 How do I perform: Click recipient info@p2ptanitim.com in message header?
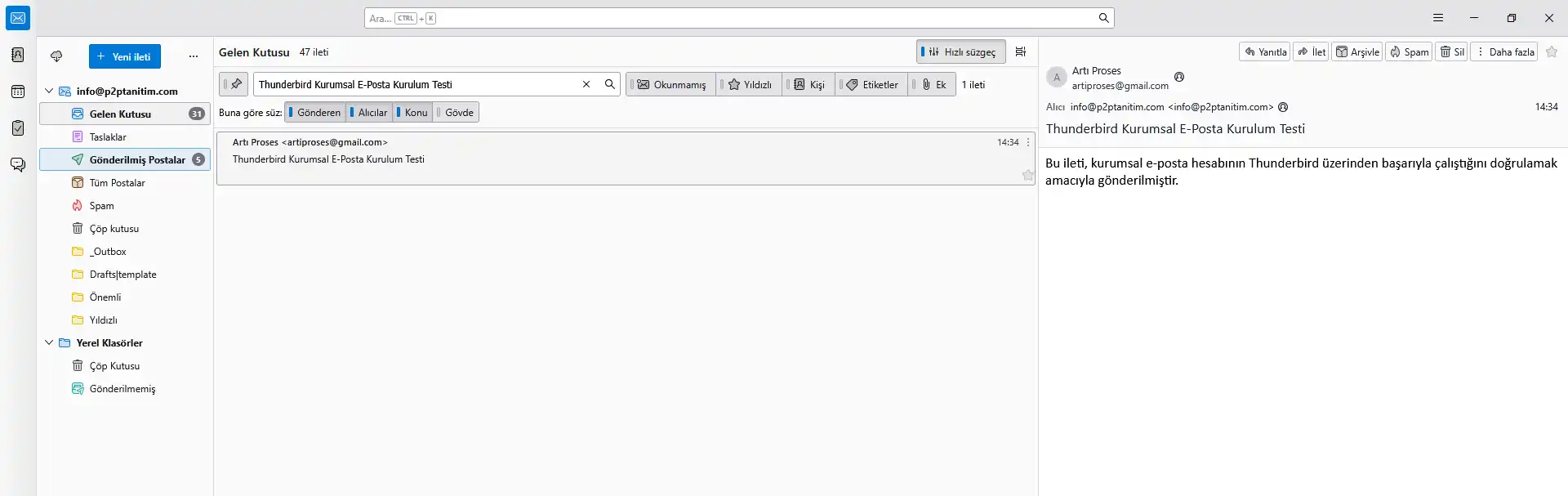1172,107
